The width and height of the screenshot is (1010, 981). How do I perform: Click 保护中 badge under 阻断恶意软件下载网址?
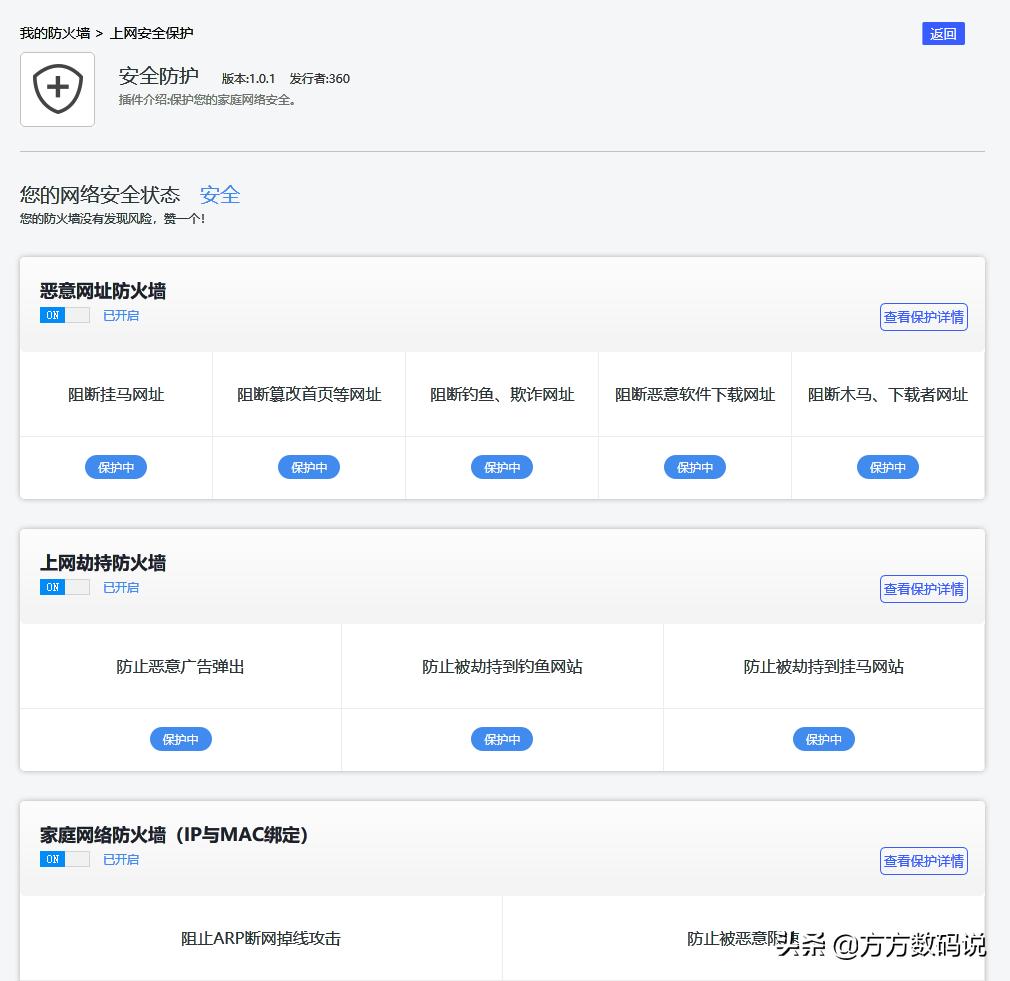coord(694,467)
